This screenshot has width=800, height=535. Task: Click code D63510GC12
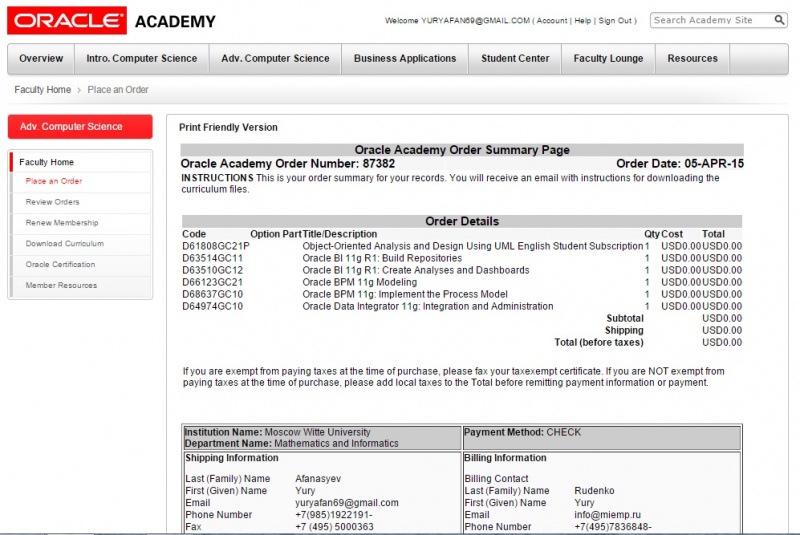coord(212,270)
